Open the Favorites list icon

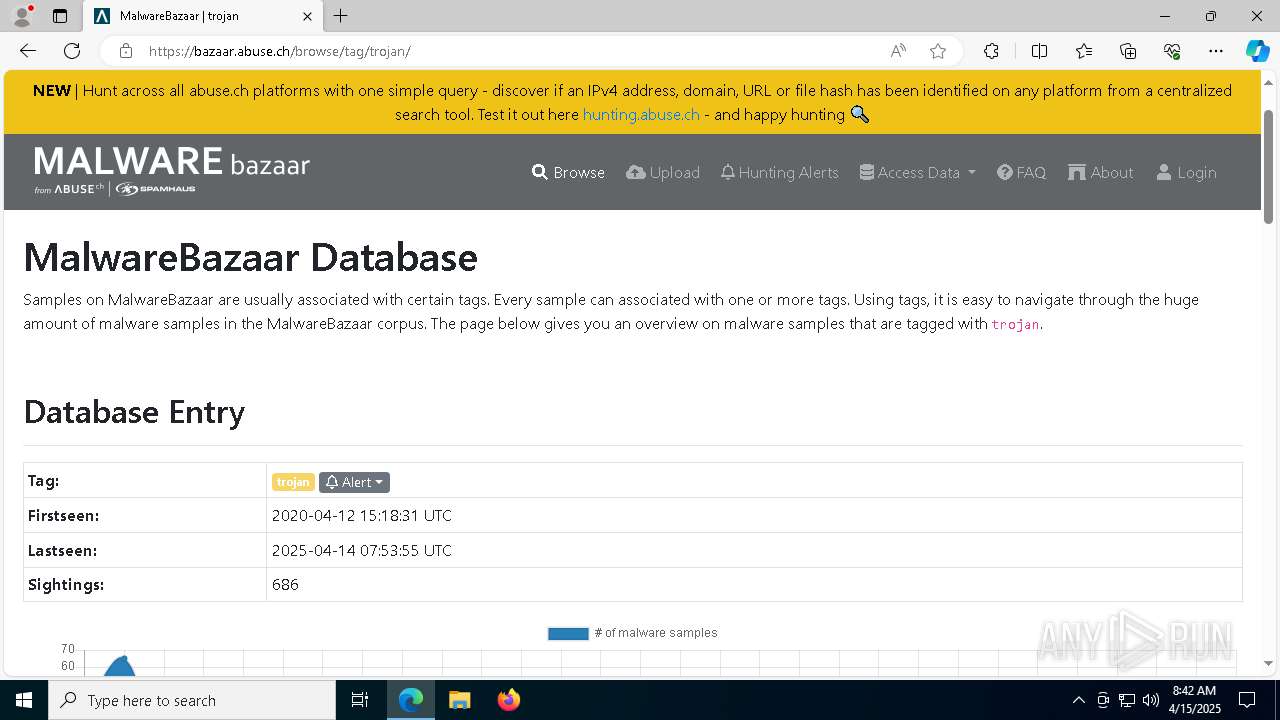(x=1084, y=51)
